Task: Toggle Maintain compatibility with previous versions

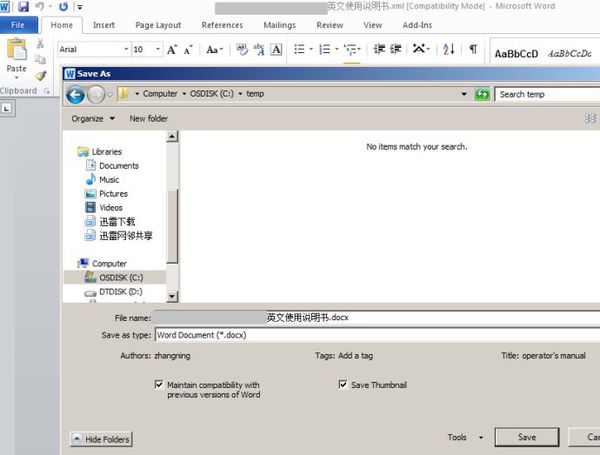Action: tap(158, 384)
